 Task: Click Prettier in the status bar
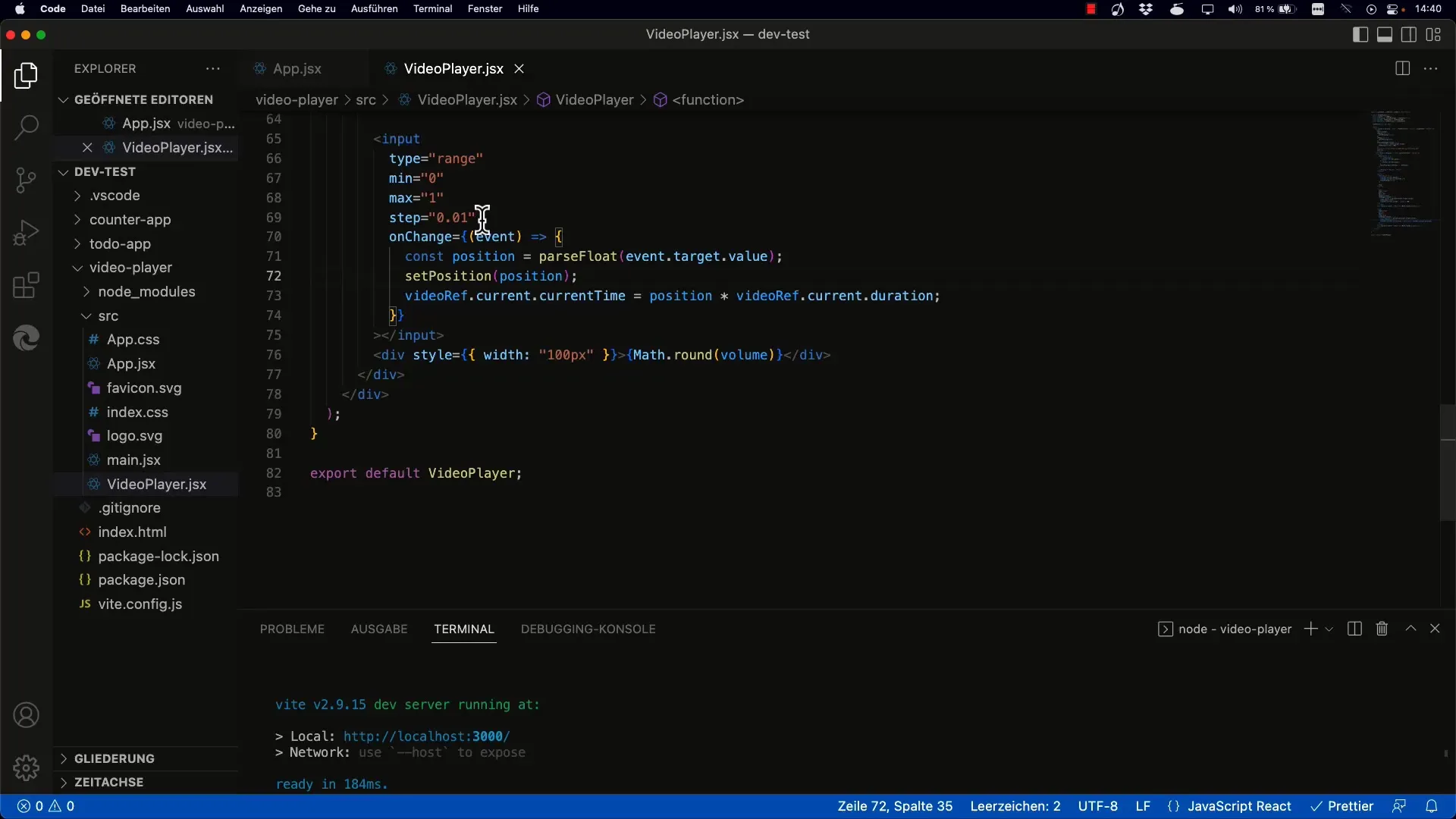[1341, 806]
